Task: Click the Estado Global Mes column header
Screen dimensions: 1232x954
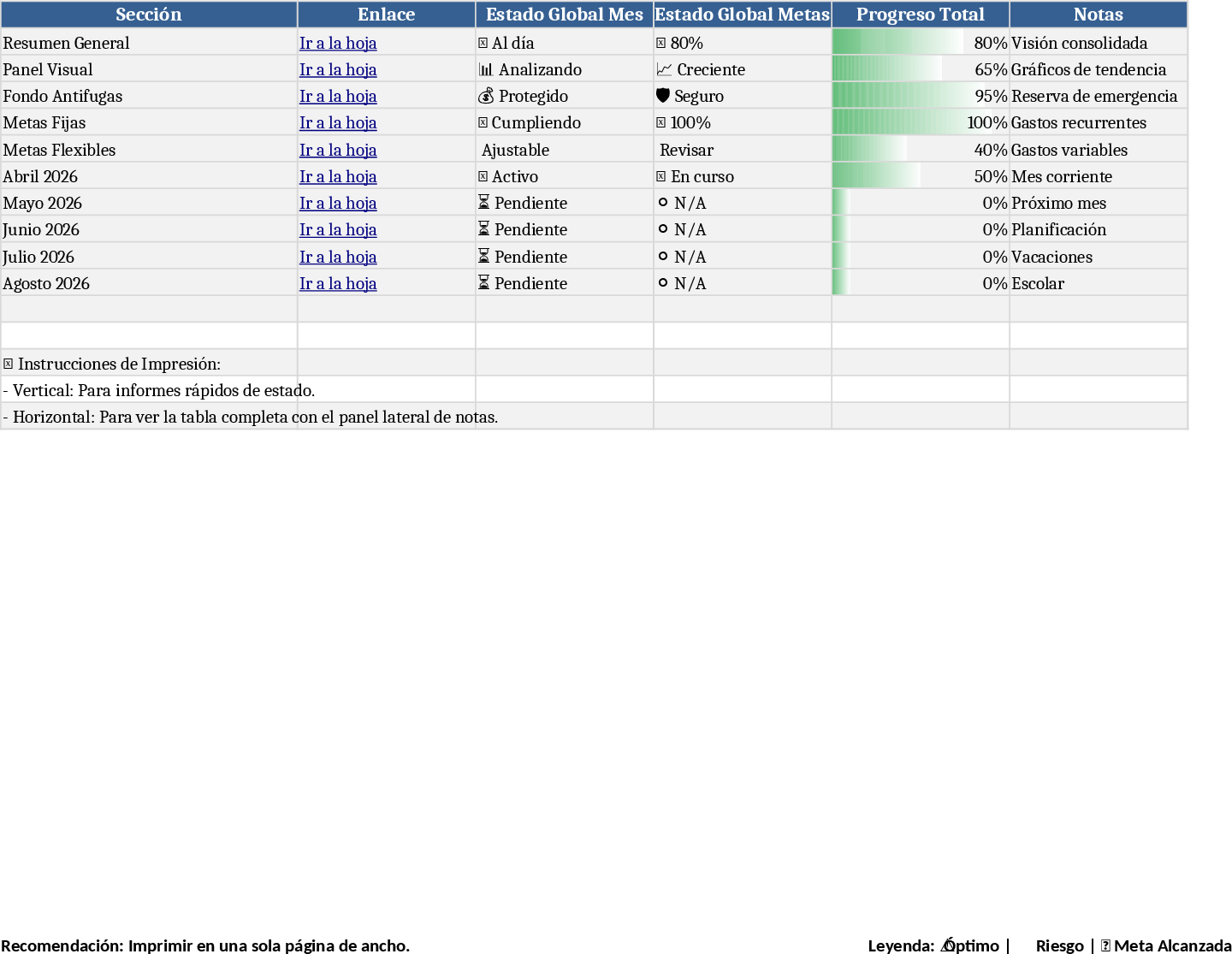Action: coord(564,15)
